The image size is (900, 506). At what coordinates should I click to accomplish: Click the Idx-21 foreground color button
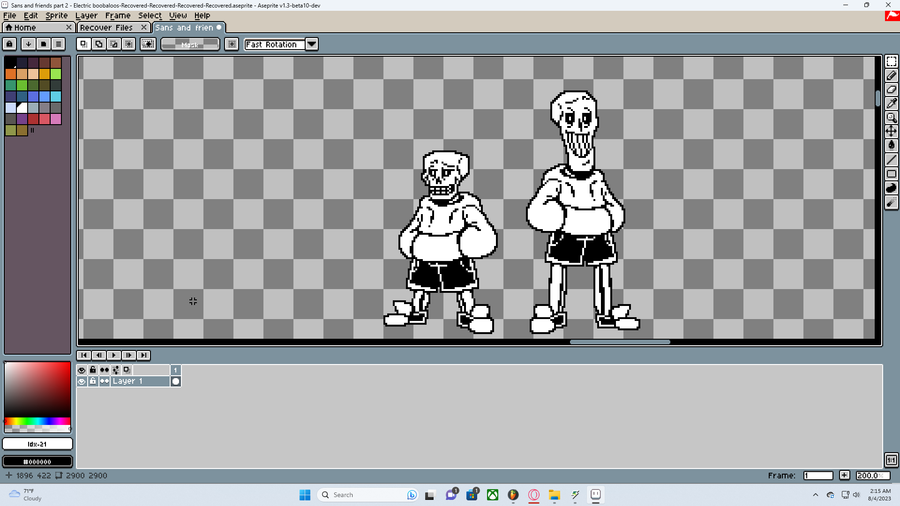point(37,443)
